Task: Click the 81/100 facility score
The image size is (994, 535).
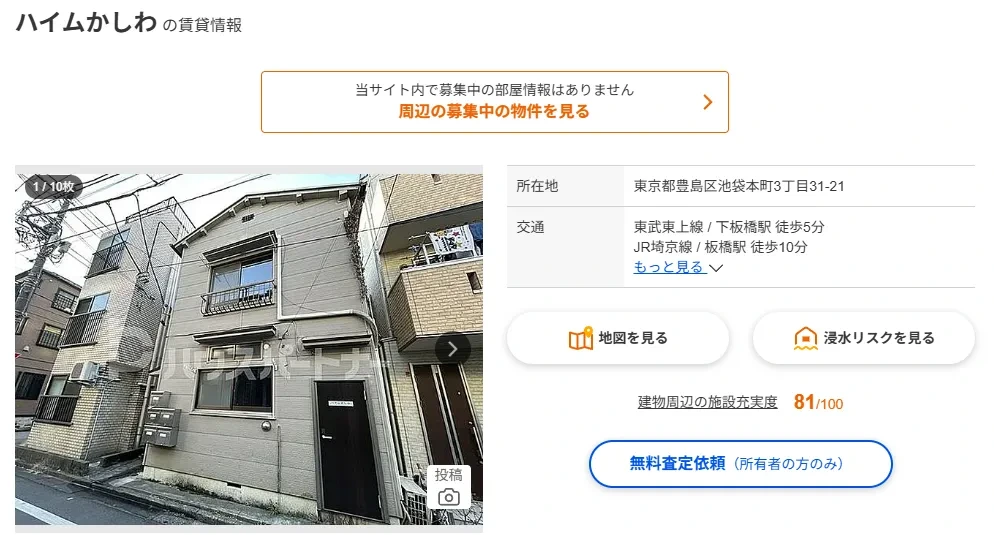Action: pos(818,403)
